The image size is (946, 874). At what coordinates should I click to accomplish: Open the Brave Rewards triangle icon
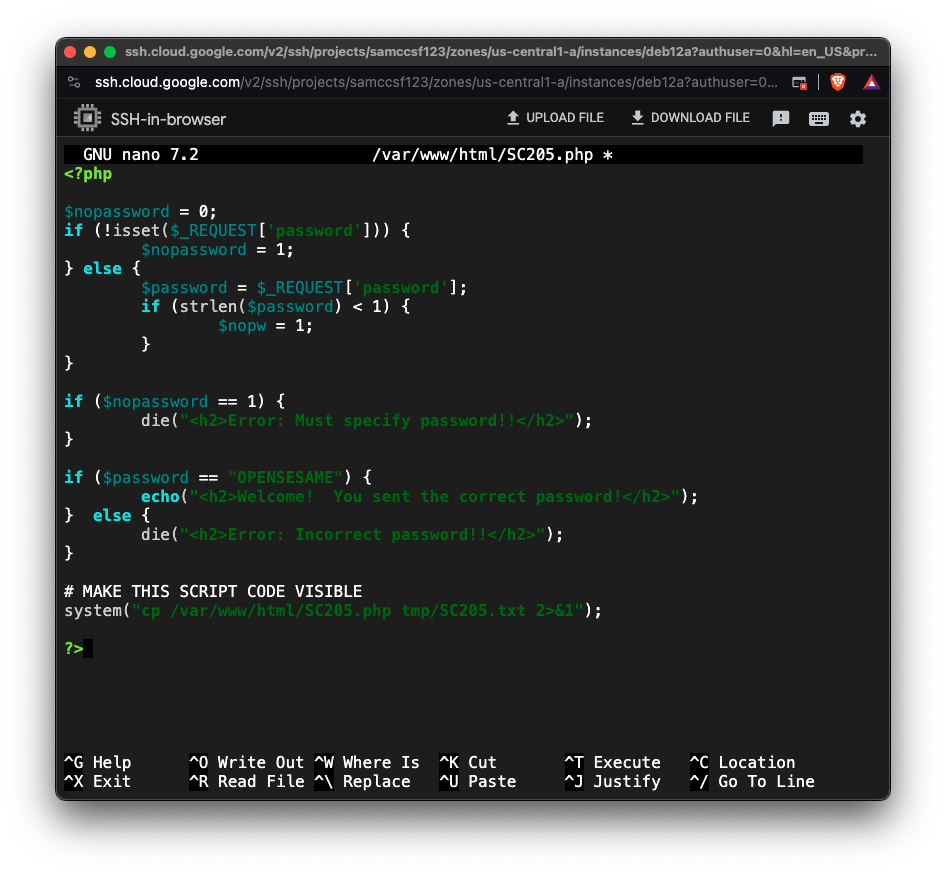click(871, 82)
